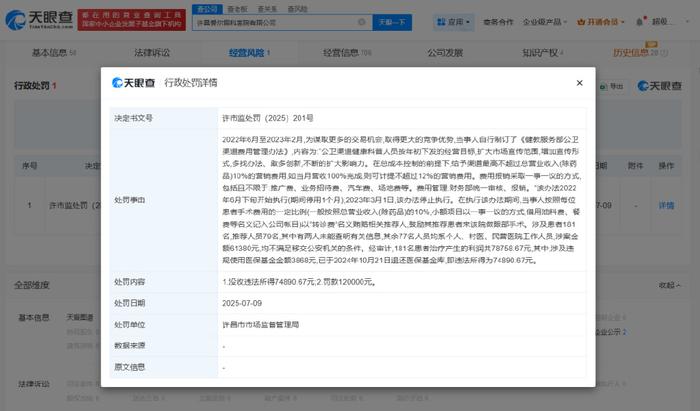
Task: Click the 行政处罚 section heading behind dialog
Action: tap(32, 86)
